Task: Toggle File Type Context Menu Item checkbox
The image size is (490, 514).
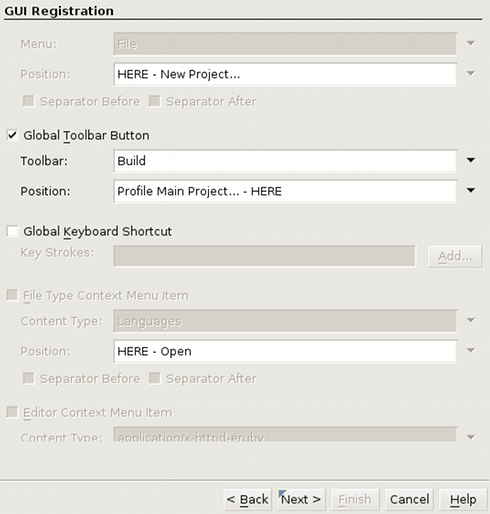Action: point(12,295)
